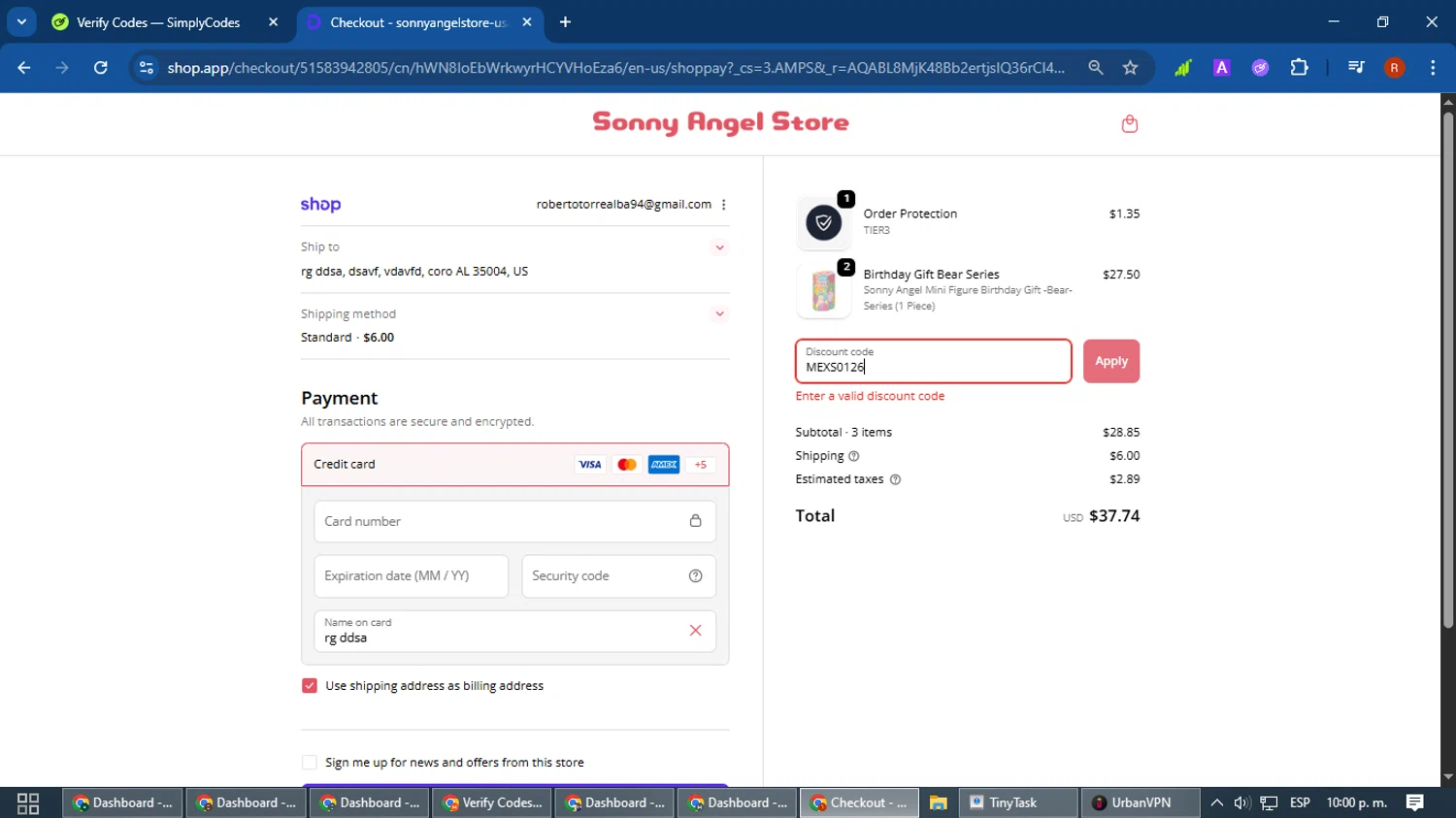Click the Shipping info help icon
The height and width of the screenshot is (818, 1456).
point(854,456)
